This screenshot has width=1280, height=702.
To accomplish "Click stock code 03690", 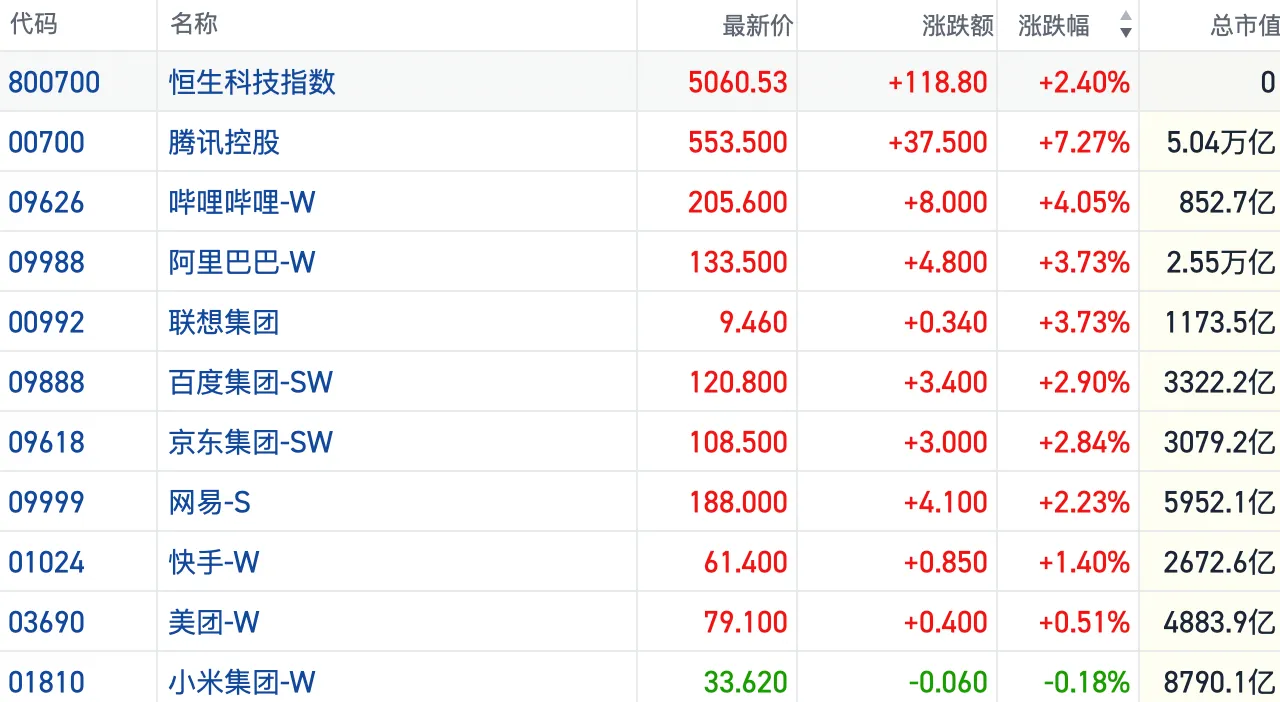I will 46,622.
